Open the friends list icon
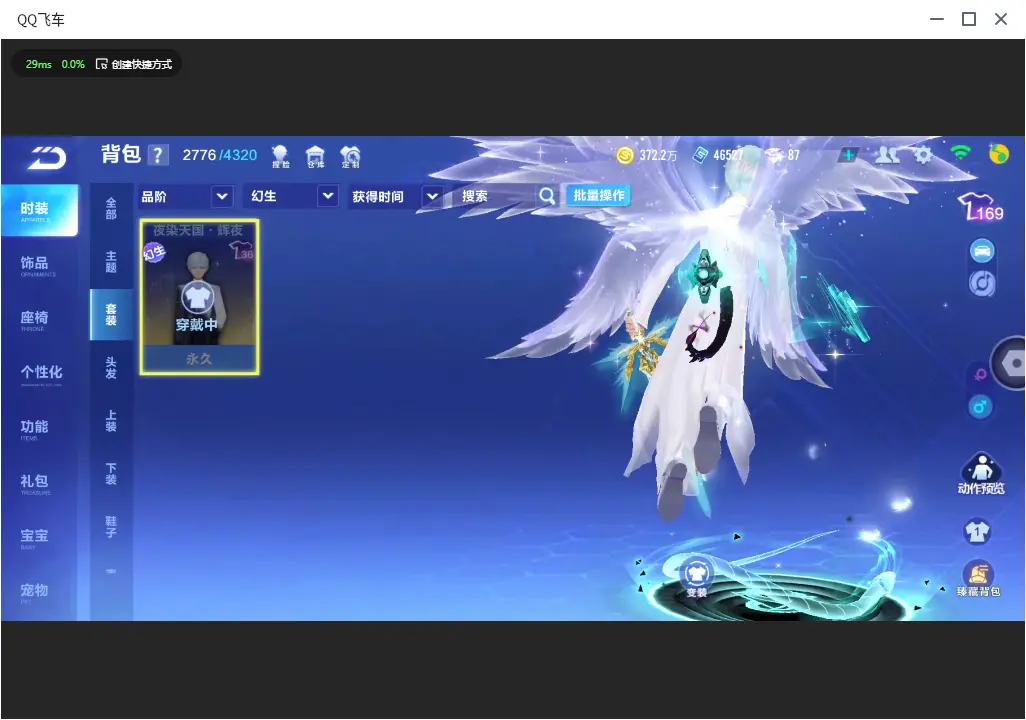Viewport: 1026px width, 720px height. click(887, 155)
